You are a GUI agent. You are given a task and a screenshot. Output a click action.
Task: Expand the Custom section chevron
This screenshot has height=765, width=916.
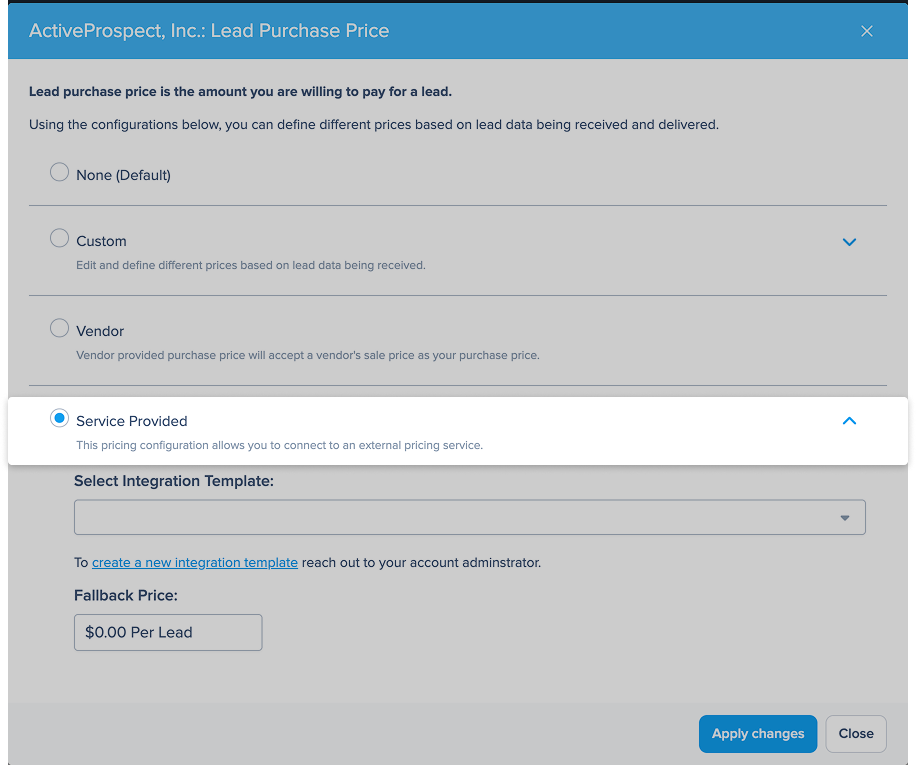tap(849, 242)
